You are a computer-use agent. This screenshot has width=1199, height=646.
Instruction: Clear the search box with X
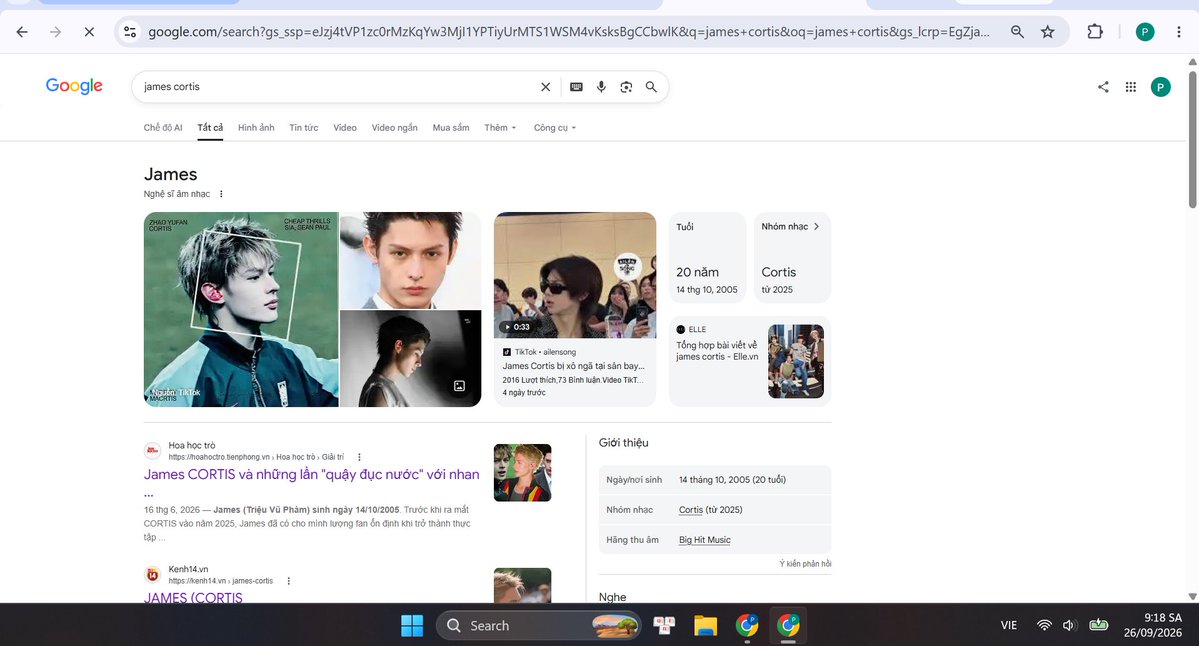pos(545,87)
